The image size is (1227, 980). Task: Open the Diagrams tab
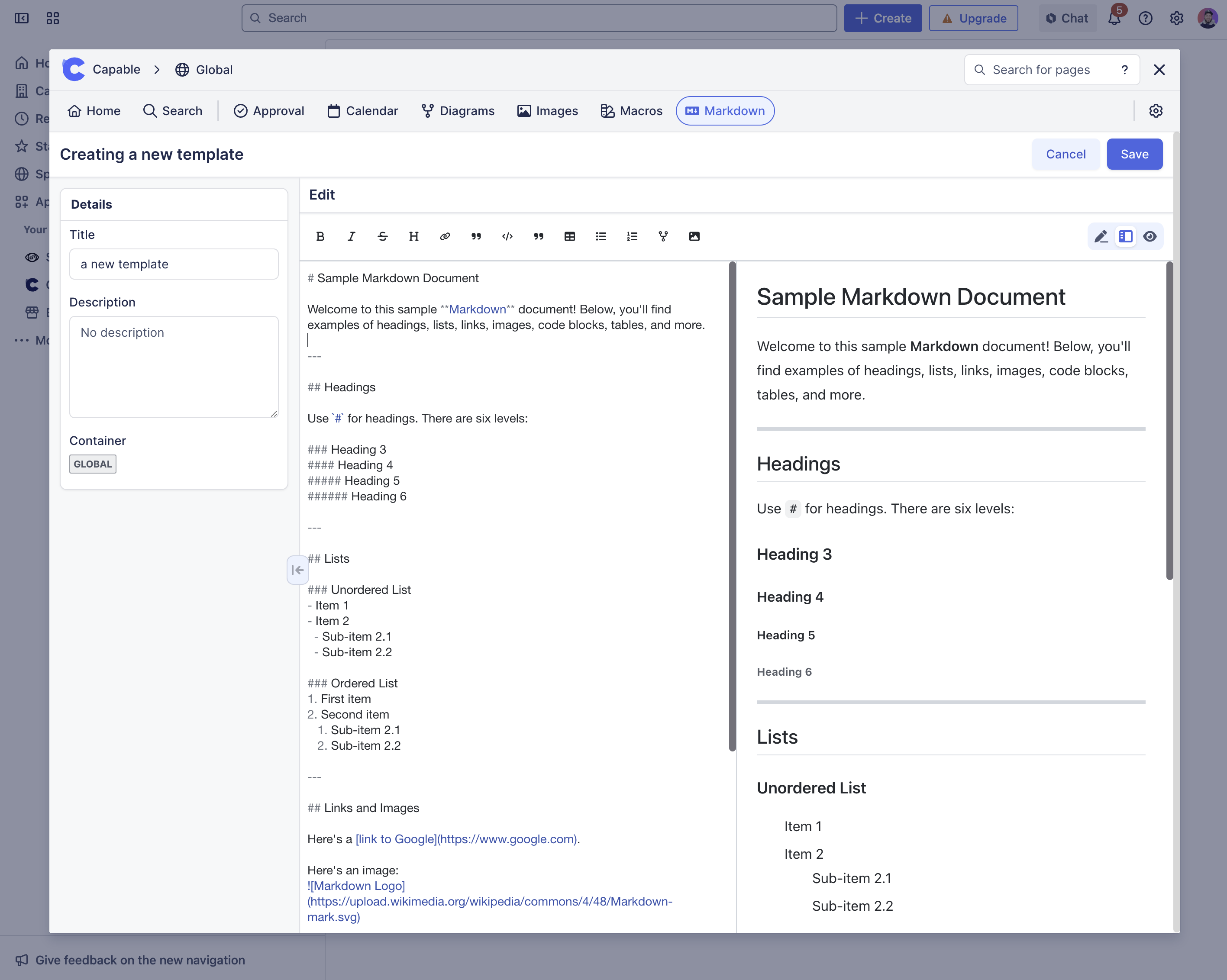pos(458,111)
